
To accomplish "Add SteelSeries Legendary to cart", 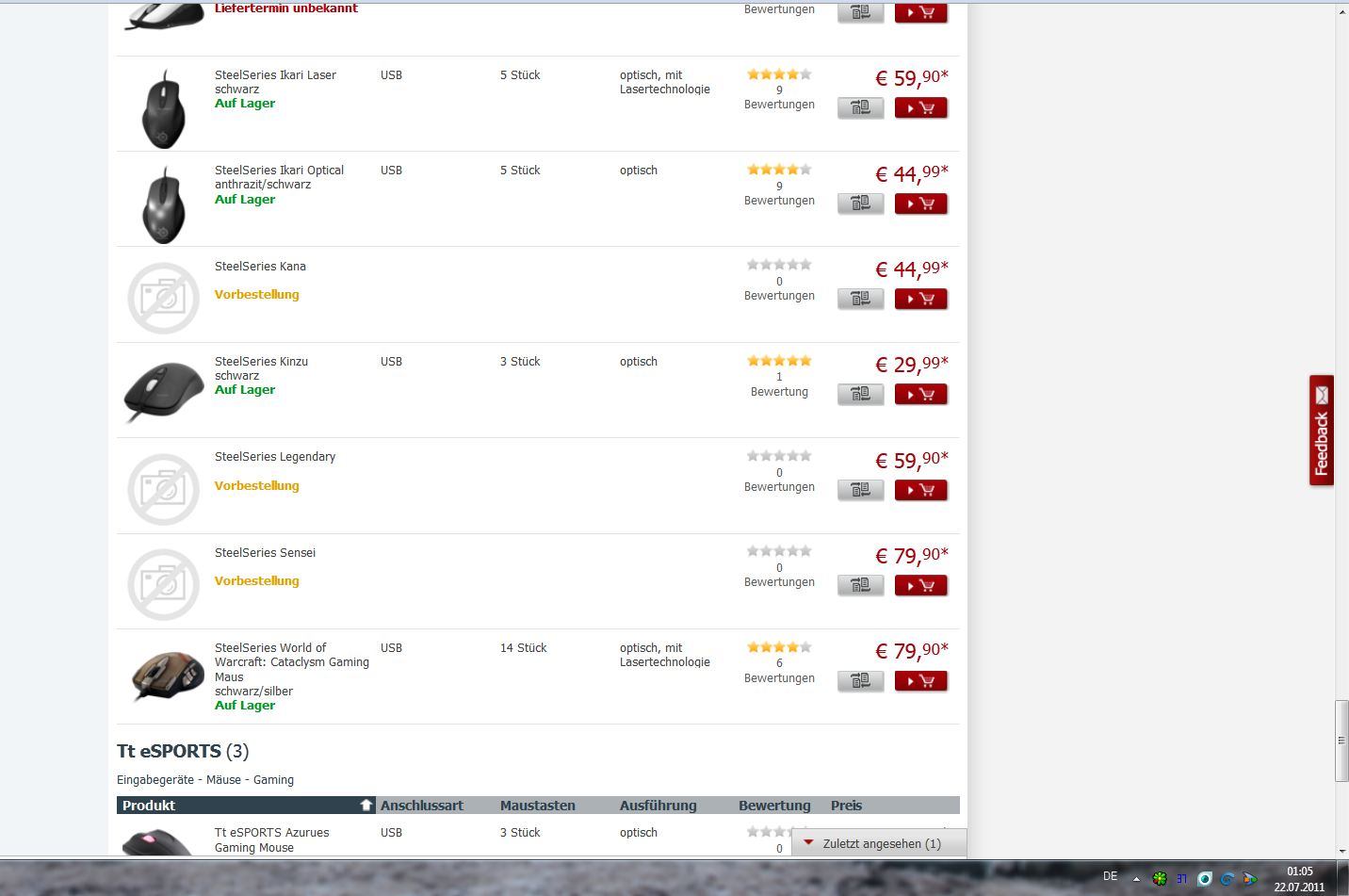I will pos(920,490).
